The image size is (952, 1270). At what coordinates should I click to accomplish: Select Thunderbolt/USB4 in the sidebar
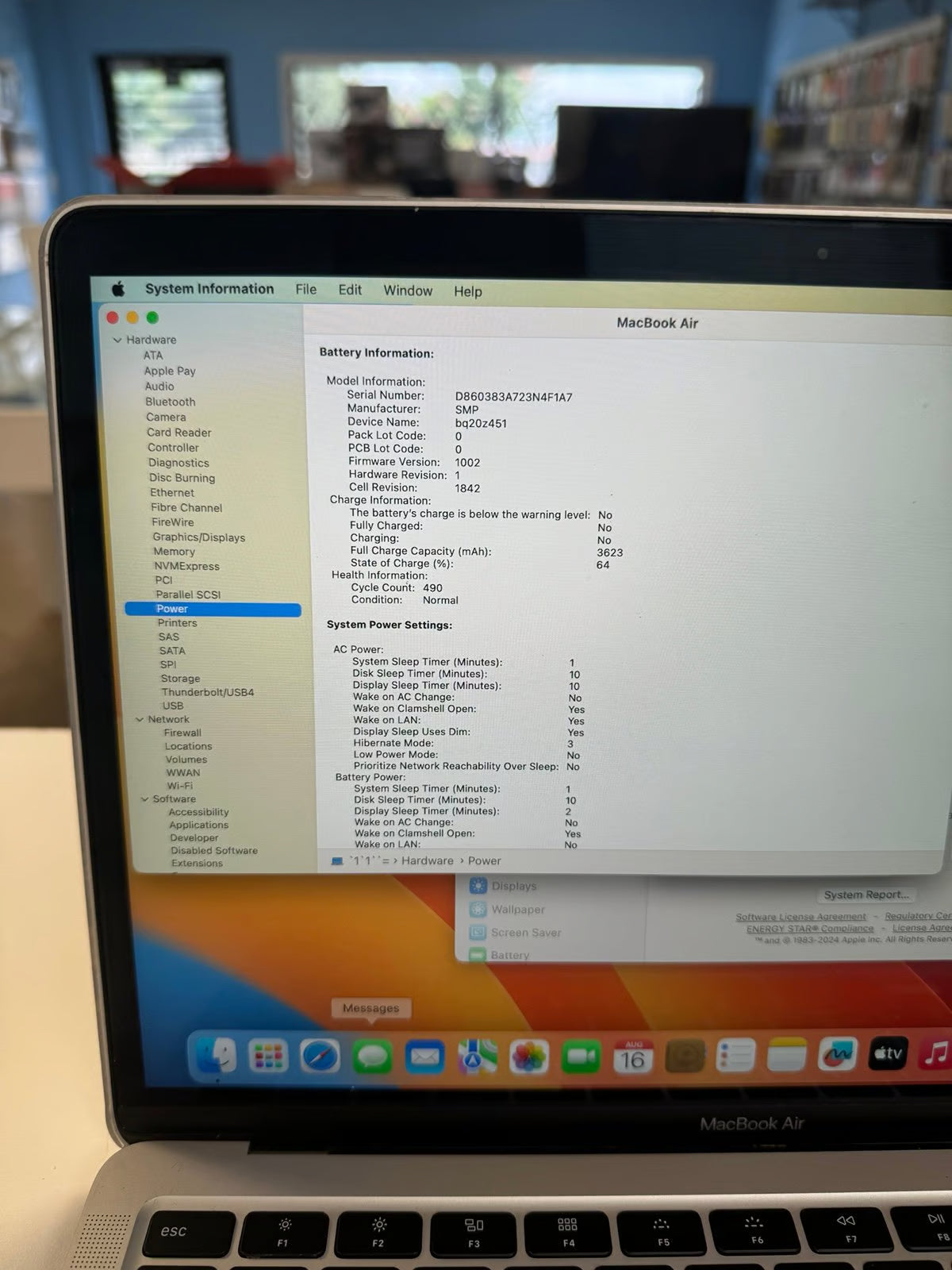pyautogui.click(x=208, y=692)
